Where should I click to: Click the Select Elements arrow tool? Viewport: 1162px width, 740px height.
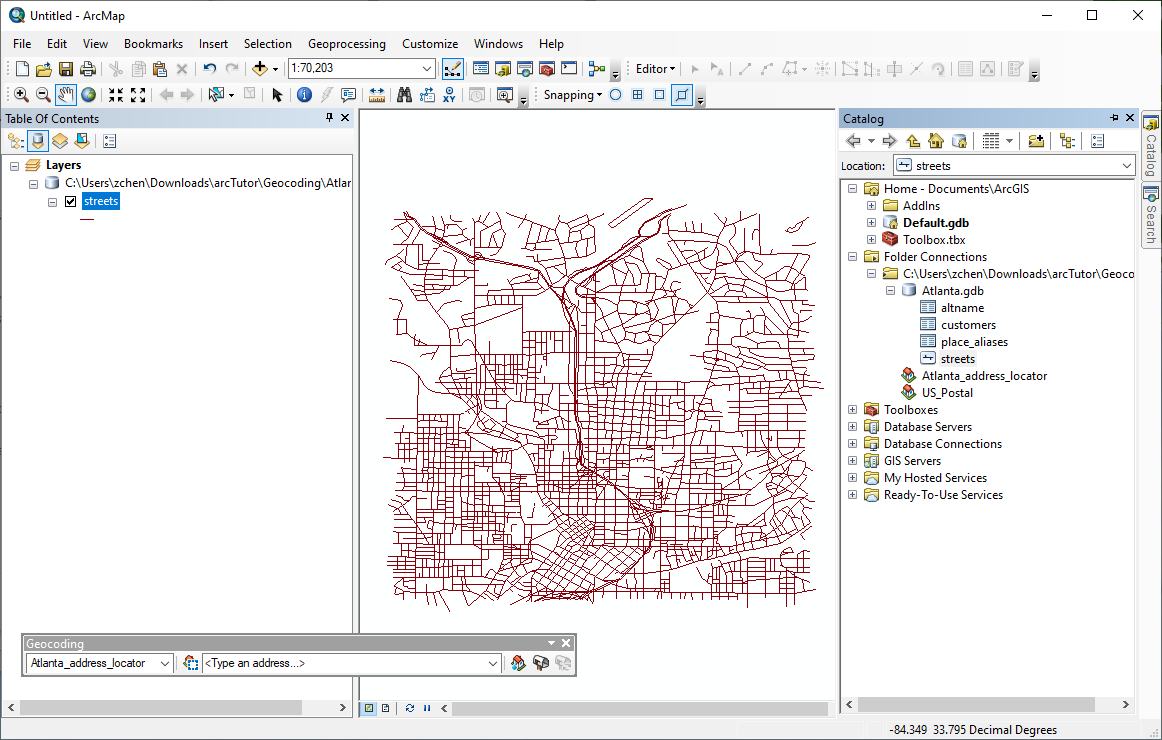point(277,95)
